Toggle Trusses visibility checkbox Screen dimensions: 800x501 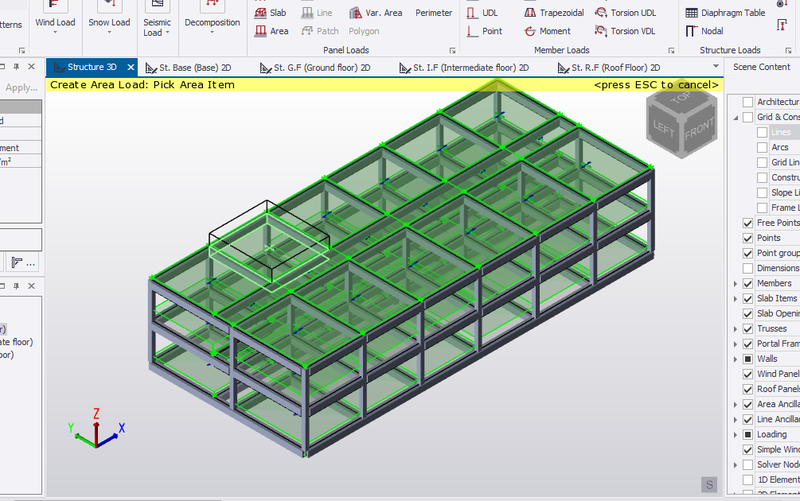(x=748, y=329)
